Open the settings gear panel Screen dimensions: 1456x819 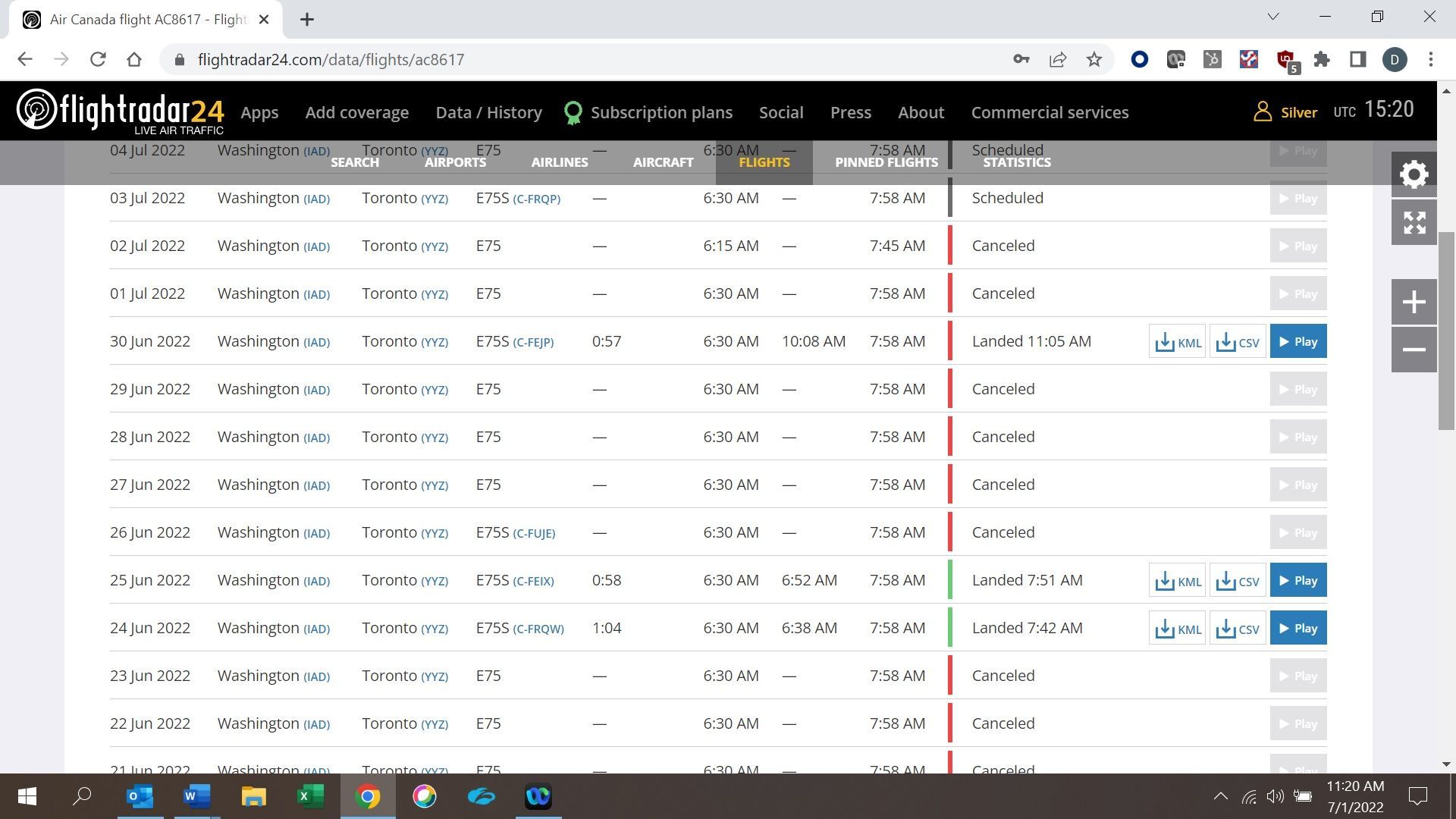(x=1414, y=174)
